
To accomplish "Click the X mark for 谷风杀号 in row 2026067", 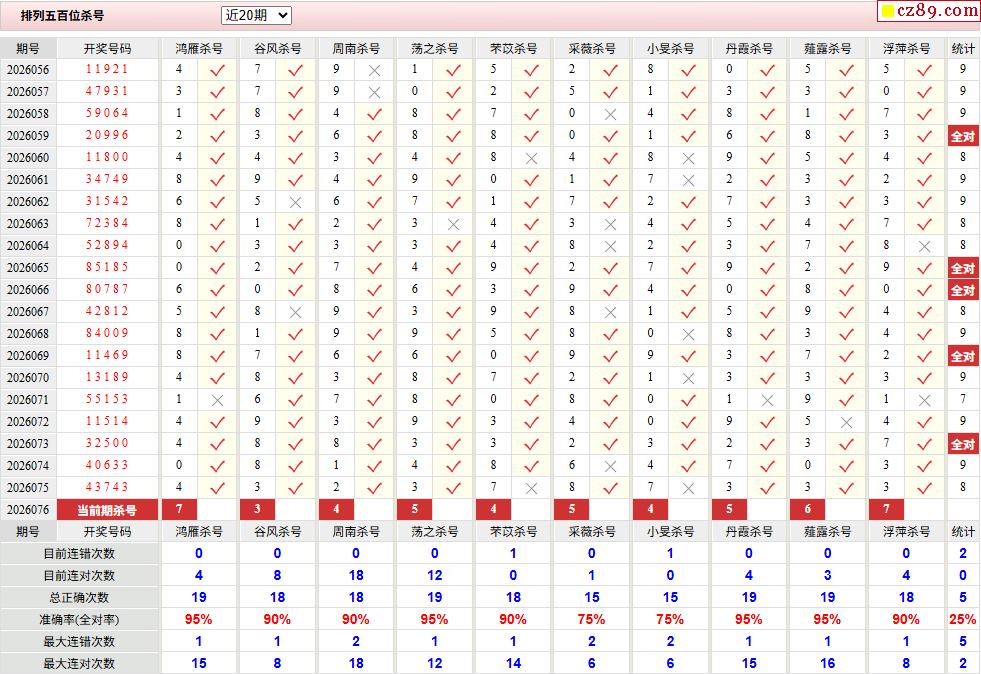I will [x=295, y=312].
